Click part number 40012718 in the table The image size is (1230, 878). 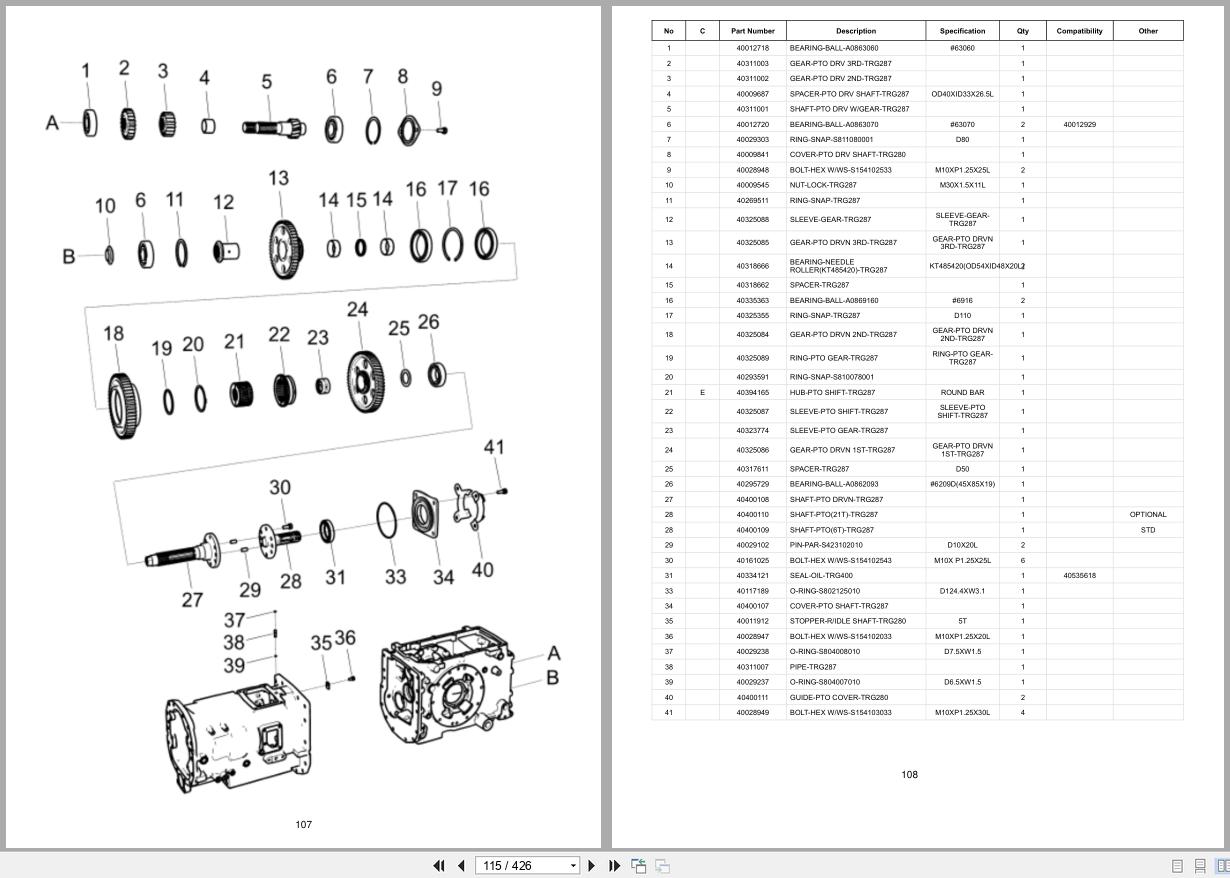point(753,48)
